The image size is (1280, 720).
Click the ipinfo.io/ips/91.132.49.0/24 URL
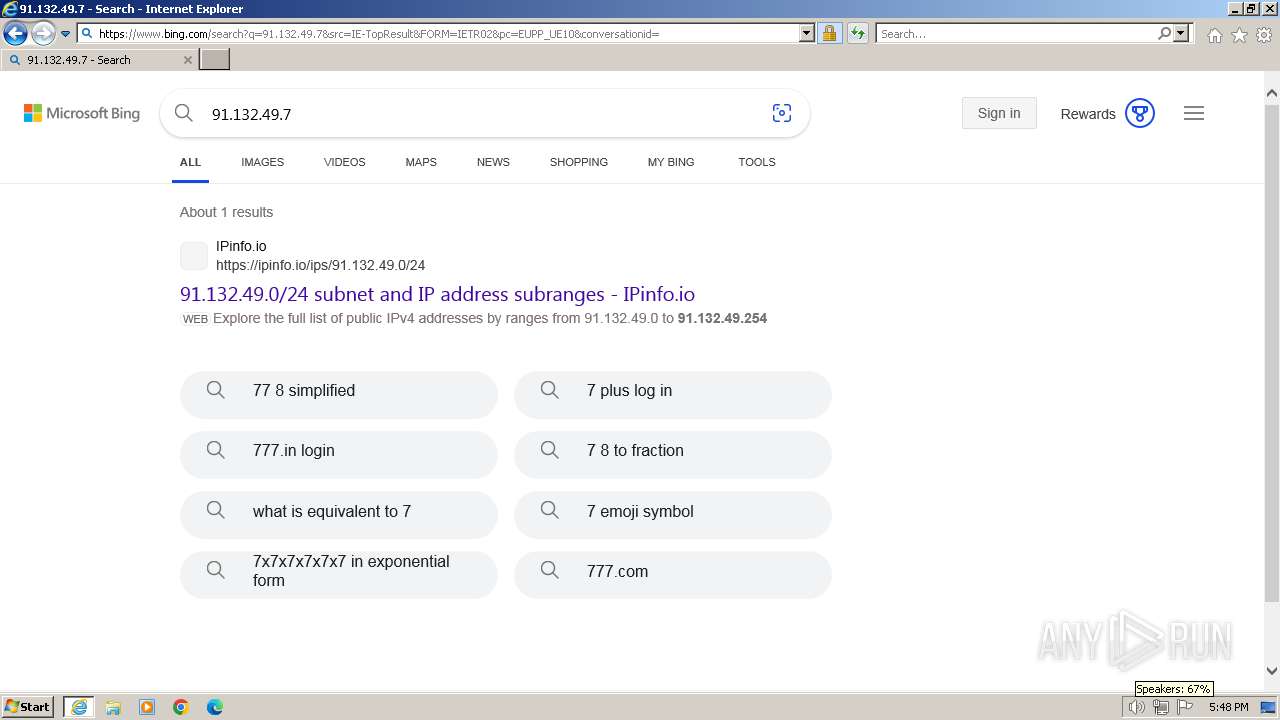tap(320, 265)
